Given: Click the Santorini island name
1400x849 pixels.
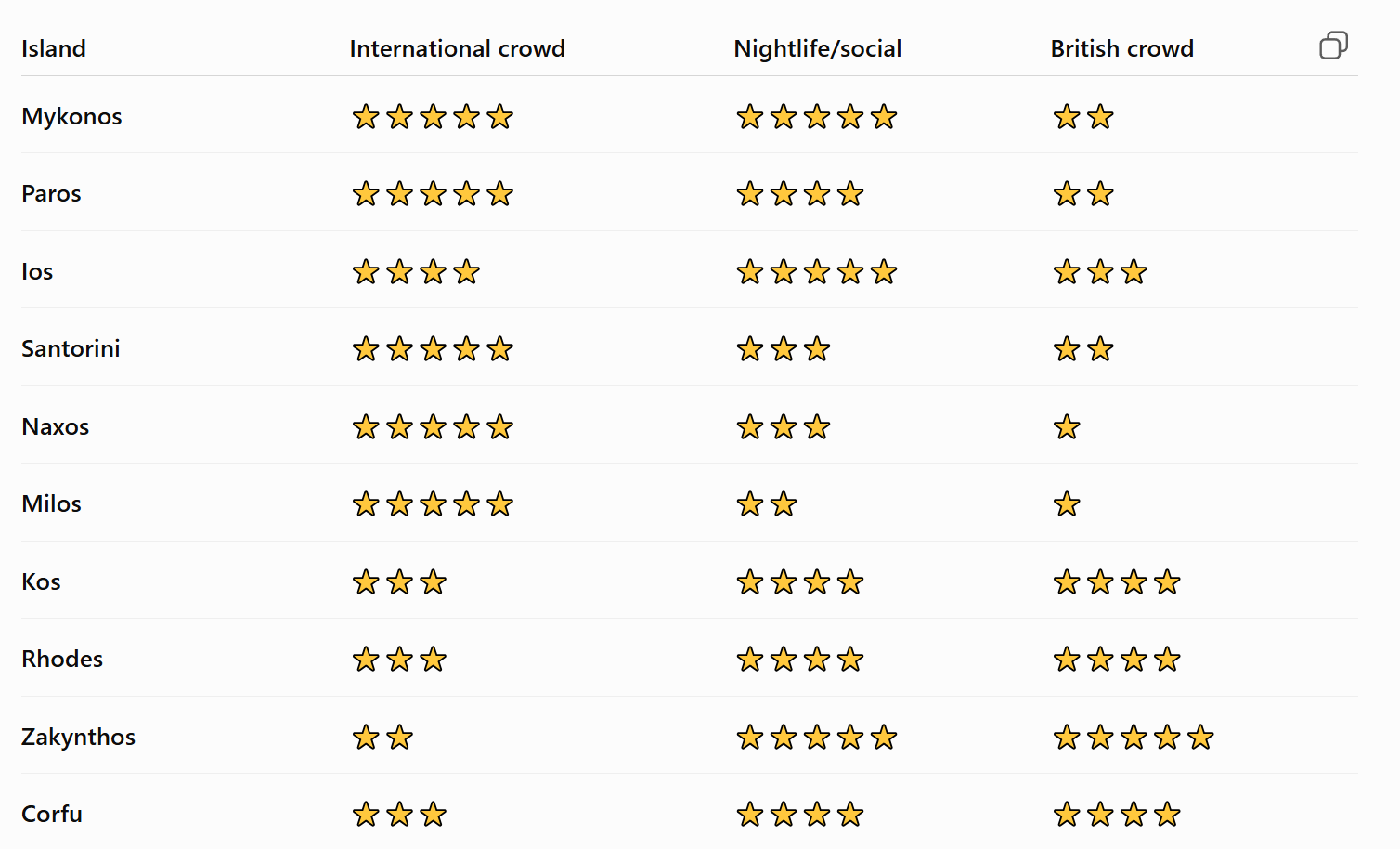Looking at the screenshot, I should tap(71, 349).
